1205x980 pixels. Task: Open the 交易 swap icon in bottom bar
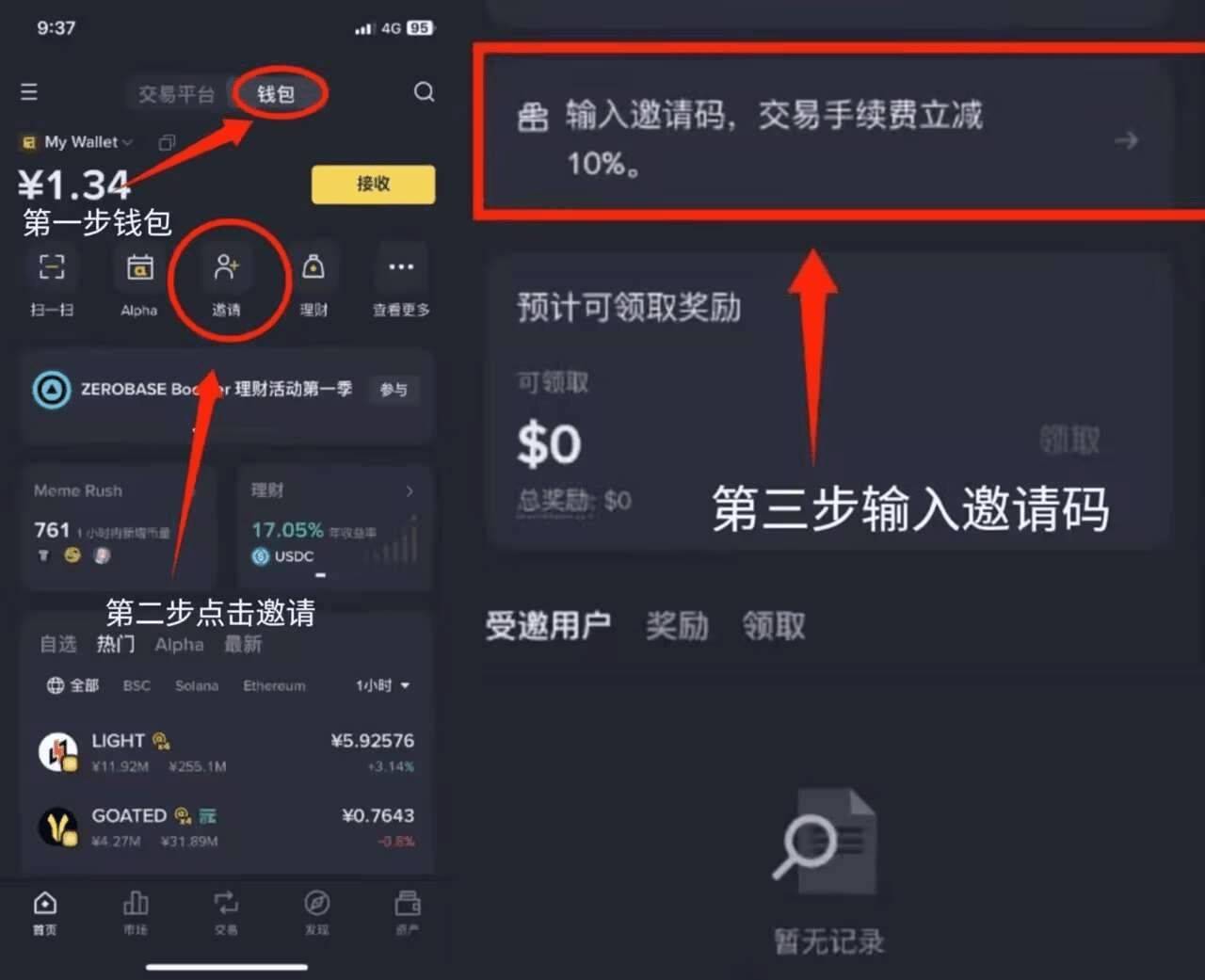(226, 904)
